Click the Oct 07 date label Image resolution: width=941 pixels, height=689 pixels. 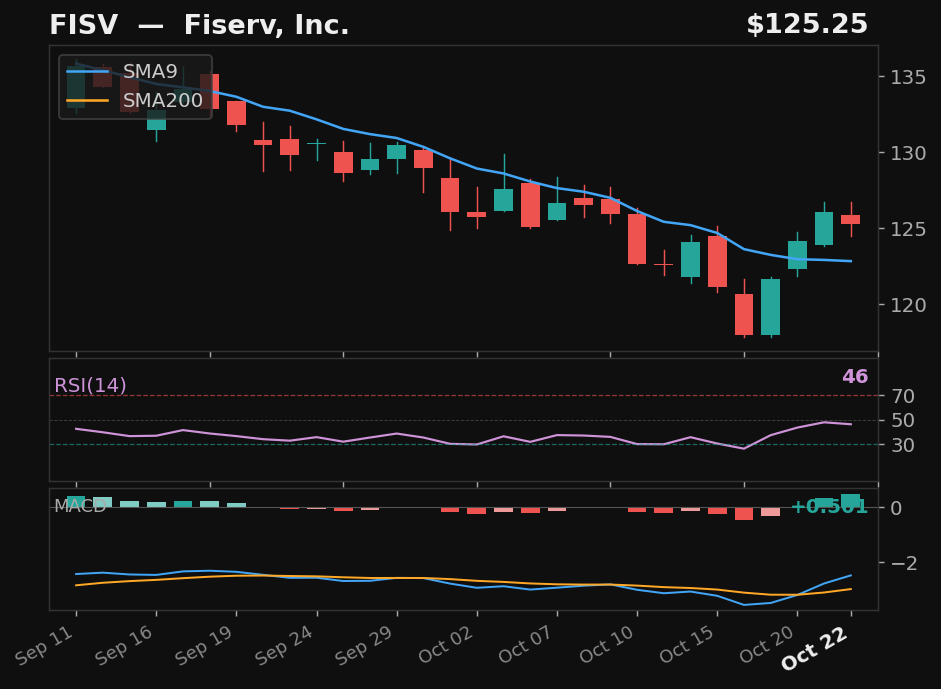tap(526, 644)
